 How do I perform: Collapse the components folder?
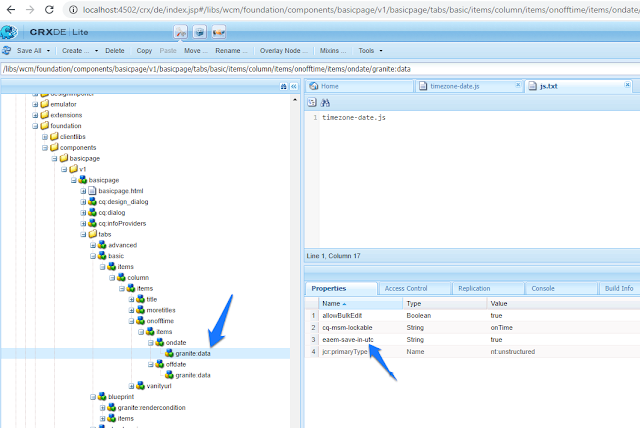pos(45,148)
